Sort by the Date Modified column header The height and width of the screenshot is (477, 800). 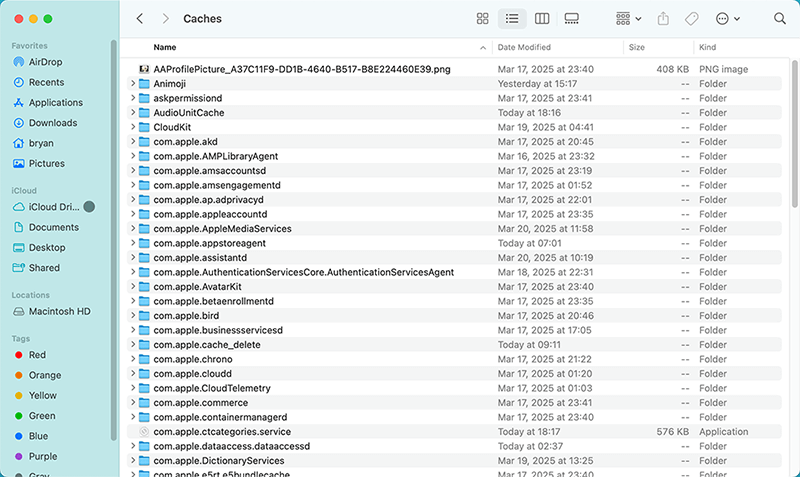point(524,47)
